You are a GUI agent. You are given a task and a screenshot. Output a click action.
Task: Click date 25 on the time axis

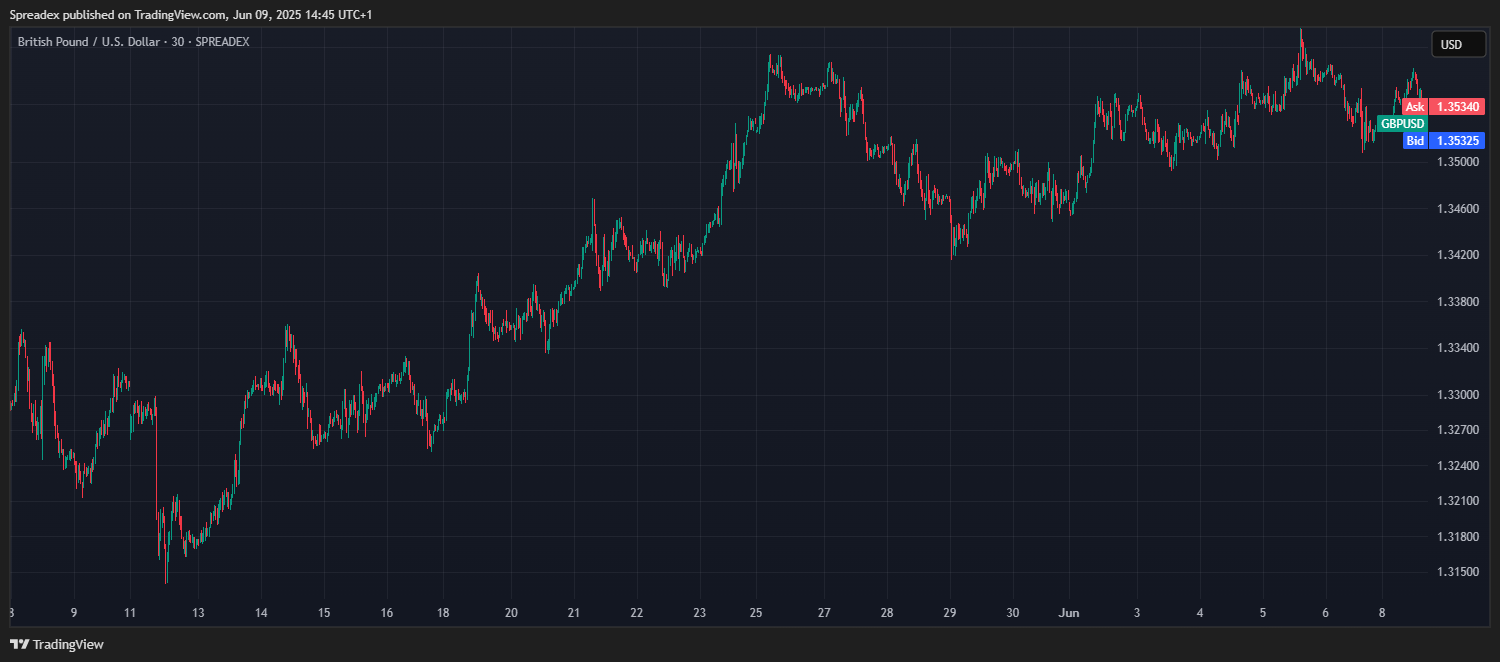tap(756, 613)
